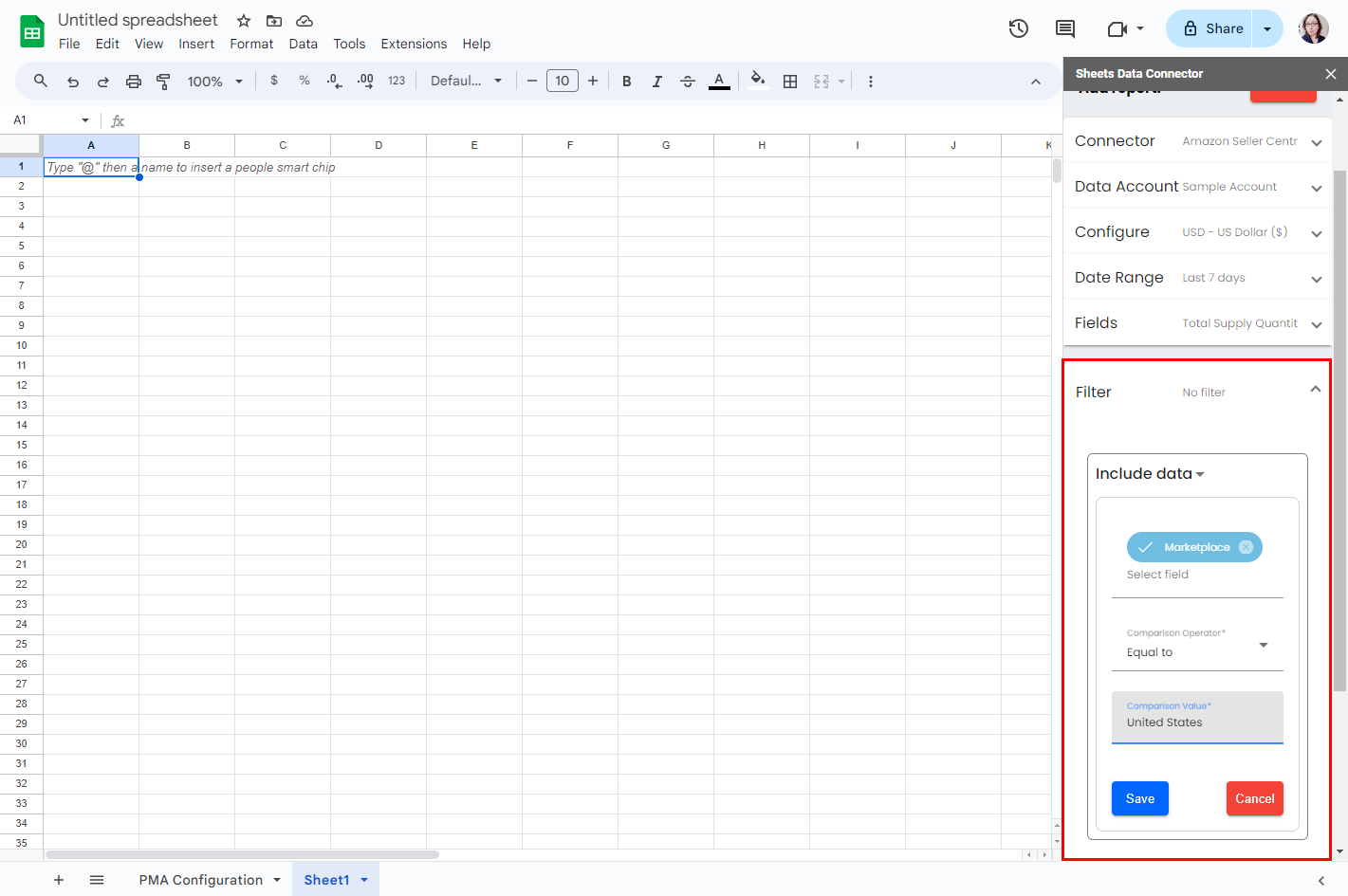The image size is (1348, 896).
Task: Toggle italic formatting
Action: pyautogui.click(x=656, y=82)
